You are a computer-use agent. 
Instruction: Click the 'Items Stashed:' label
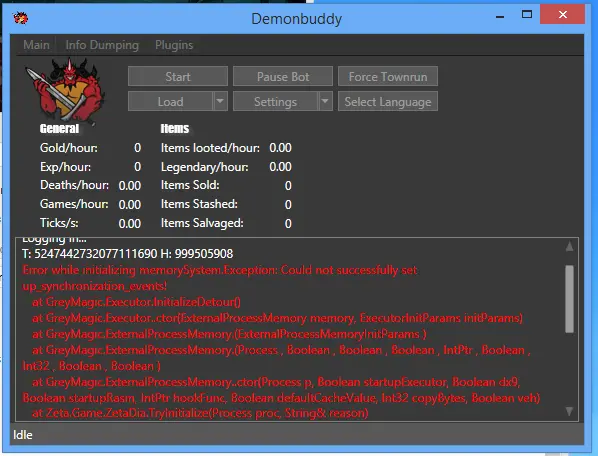coord(199,204)
